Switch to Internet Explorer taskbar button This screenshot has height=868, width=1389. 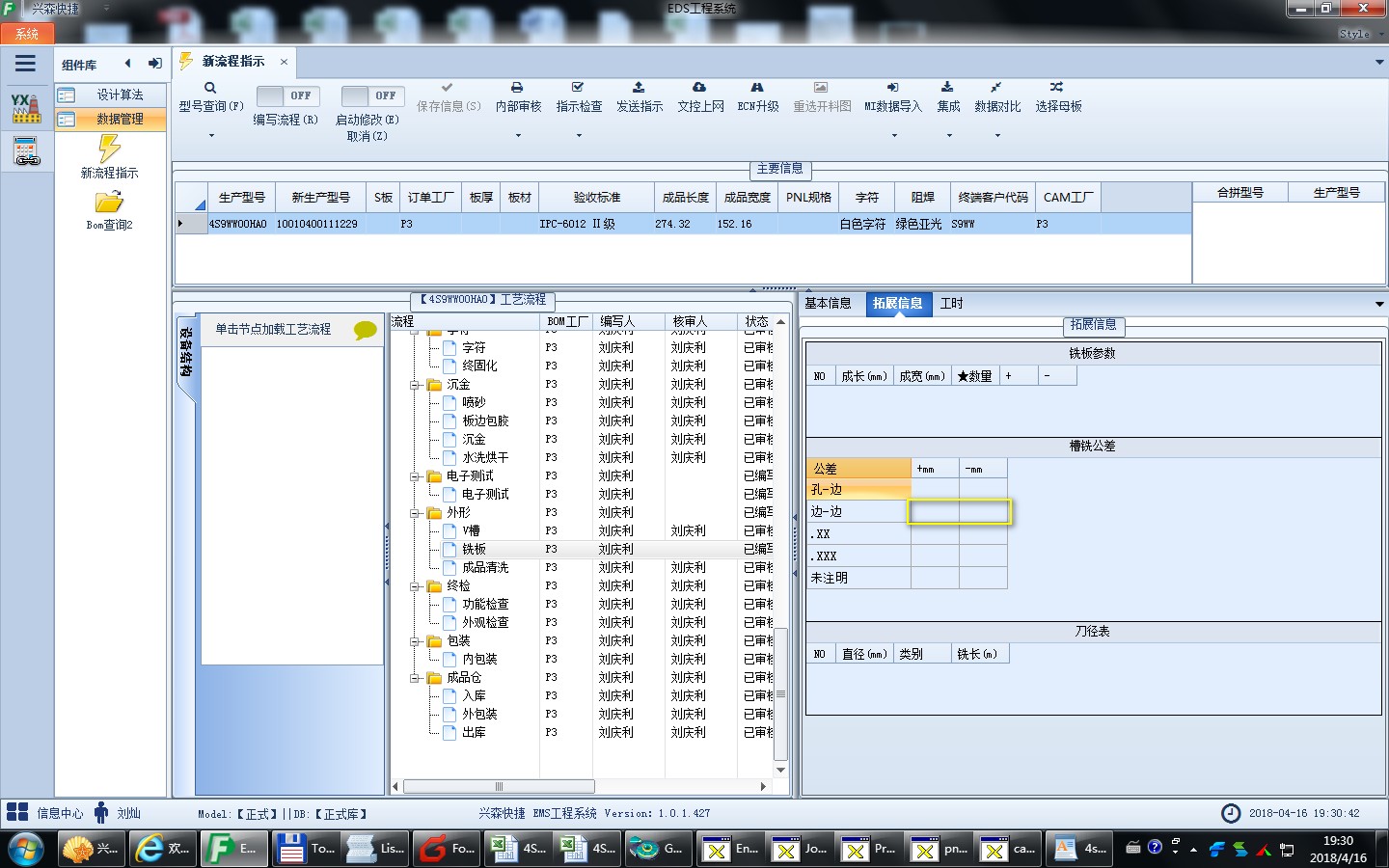click(x=163, y=849)
